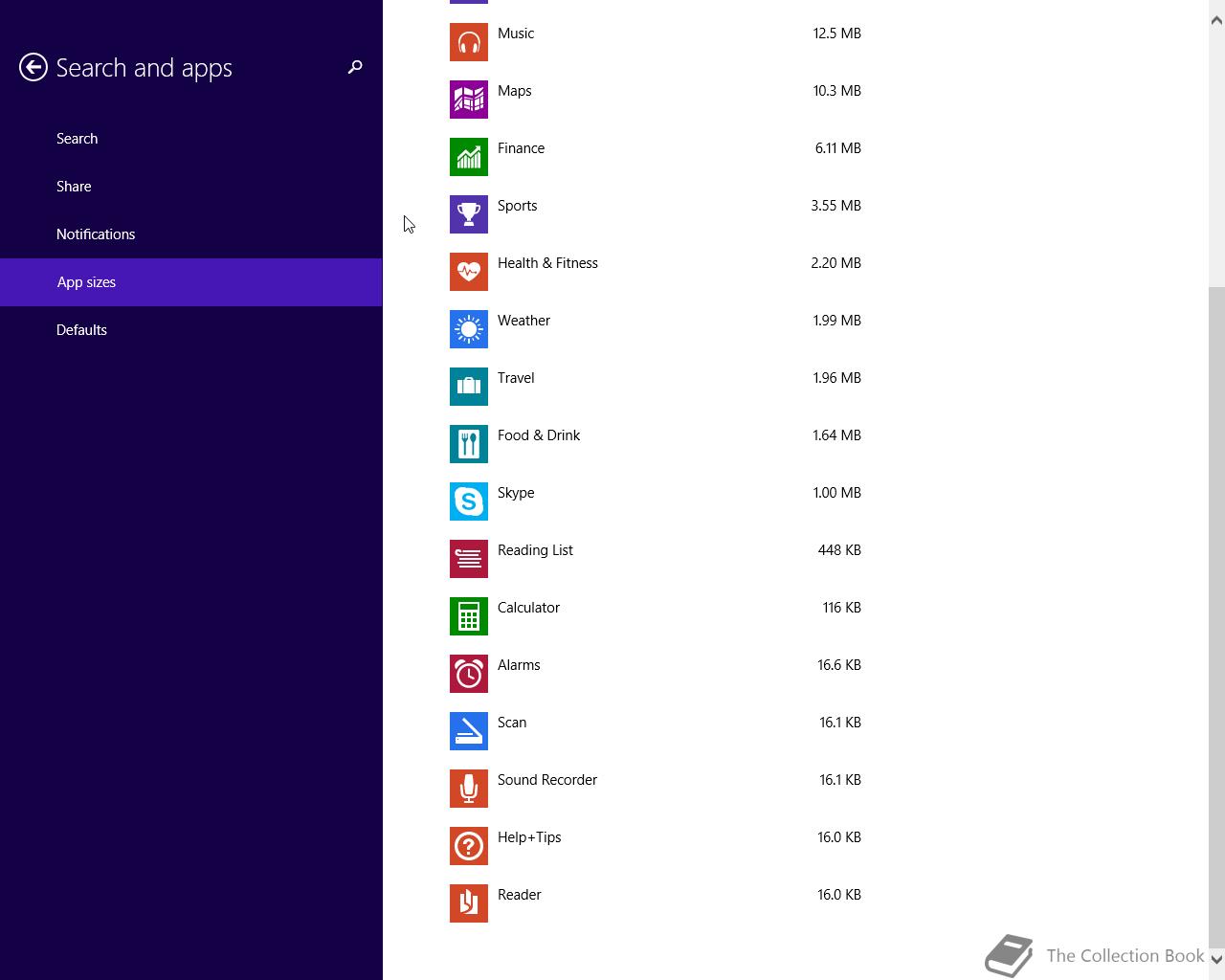Click the 6.11 MB size value

(837, 148)
